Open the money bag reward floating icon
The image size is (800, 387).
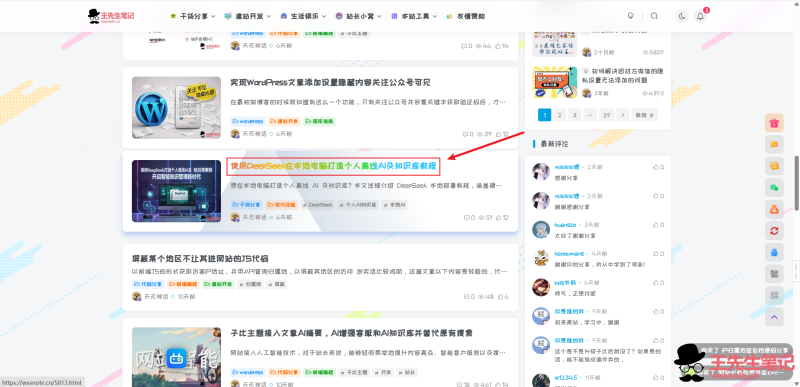coord(774,209)
